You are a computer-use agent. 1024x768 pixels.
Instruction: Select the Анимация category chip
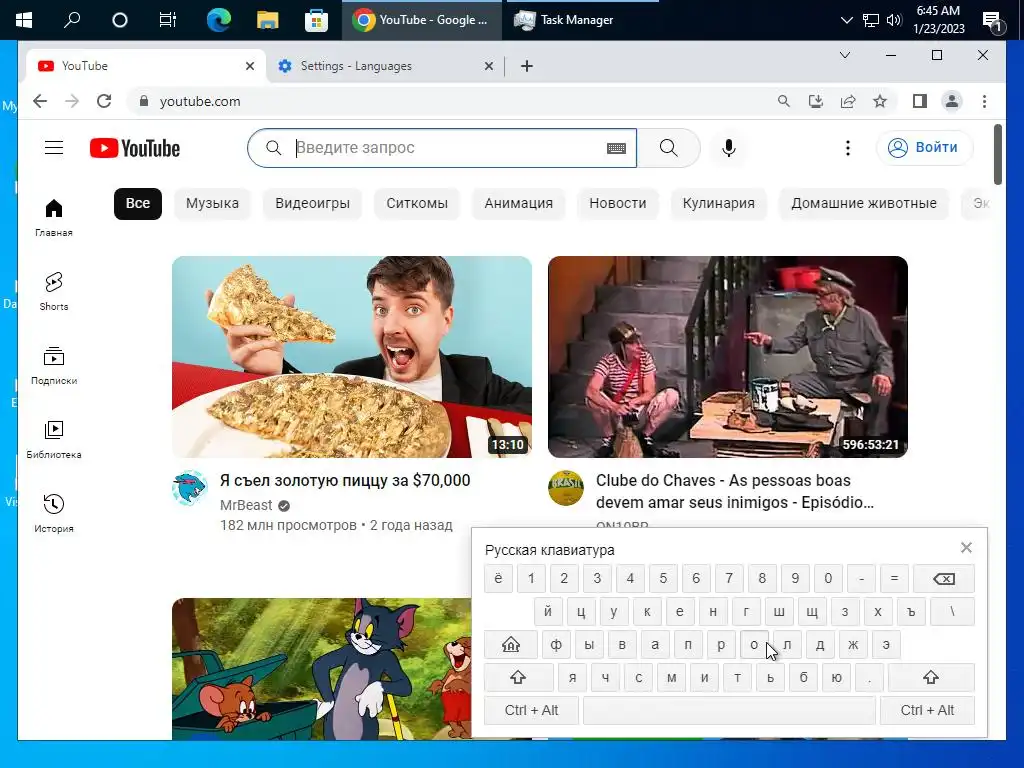point(519,204)
